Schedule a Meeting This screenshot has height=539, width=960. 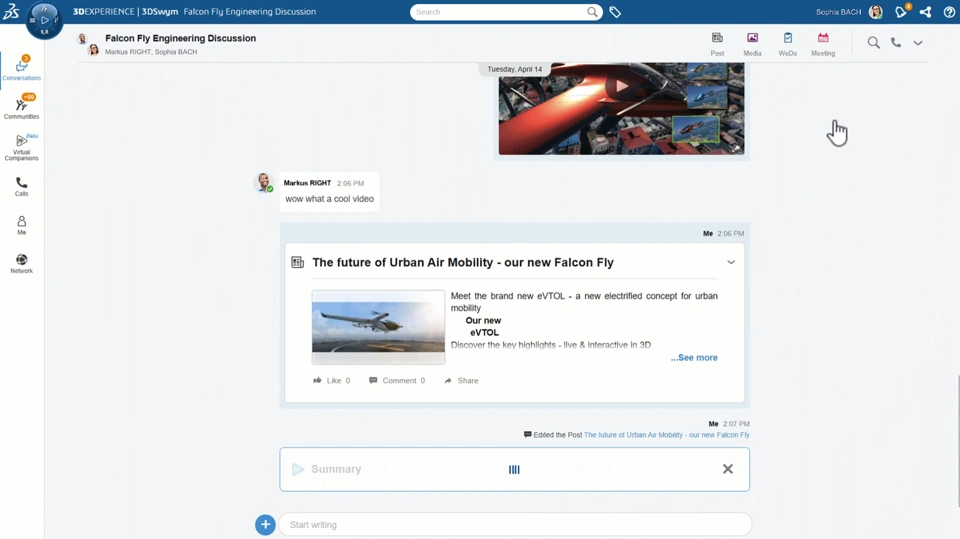[823, 44]
